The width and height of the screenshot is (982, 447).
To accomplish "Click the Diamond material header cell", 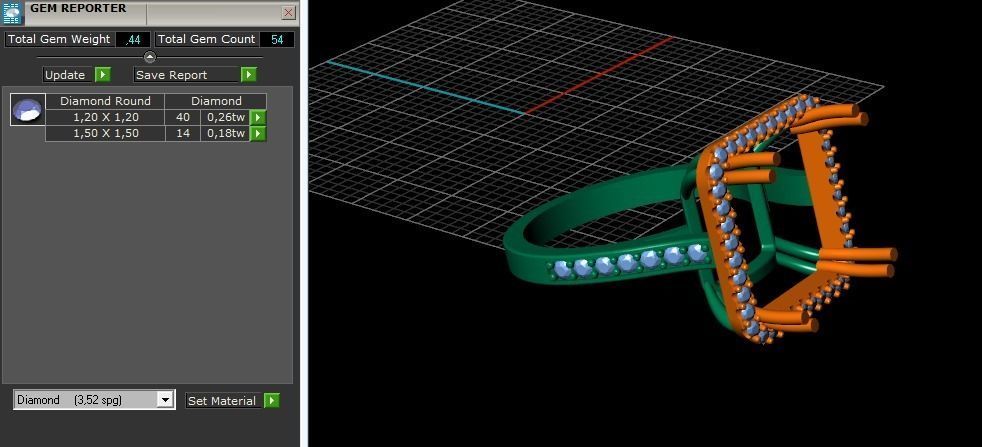I will coord(216,101).
